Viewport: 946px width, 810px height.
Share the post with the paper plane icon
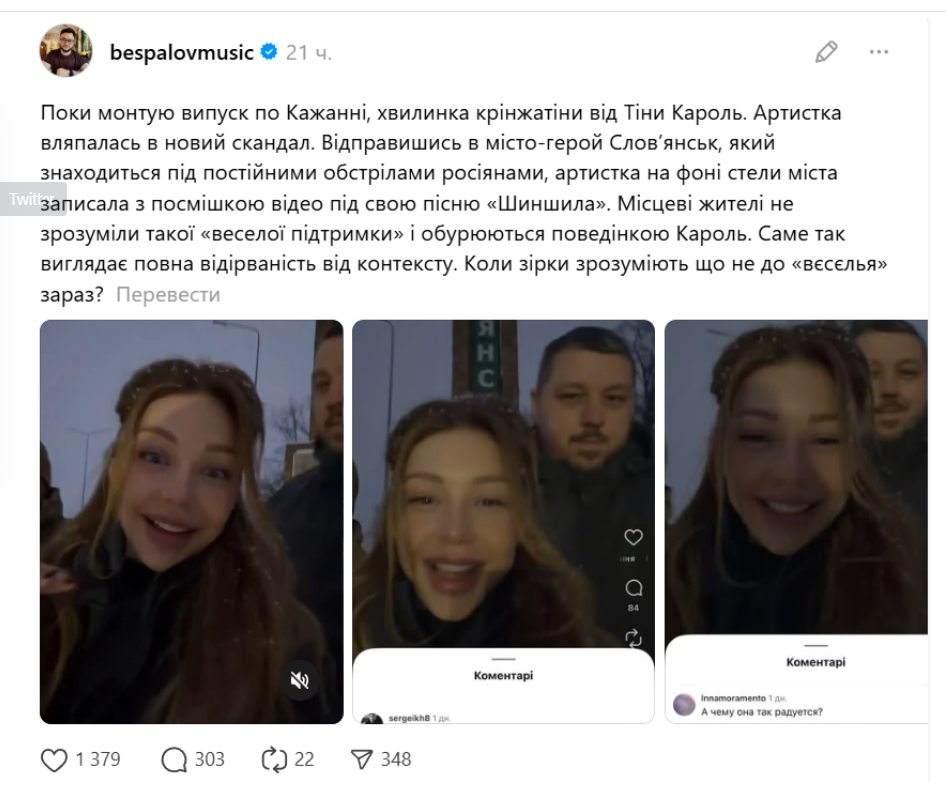(x=361, y=759)
